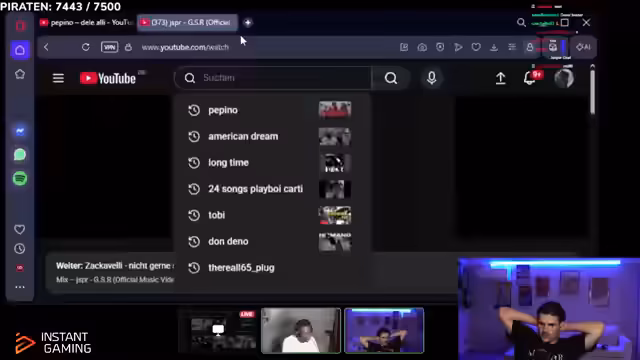
Task: Click the upload video icon
Action: [x=501, y=78]
